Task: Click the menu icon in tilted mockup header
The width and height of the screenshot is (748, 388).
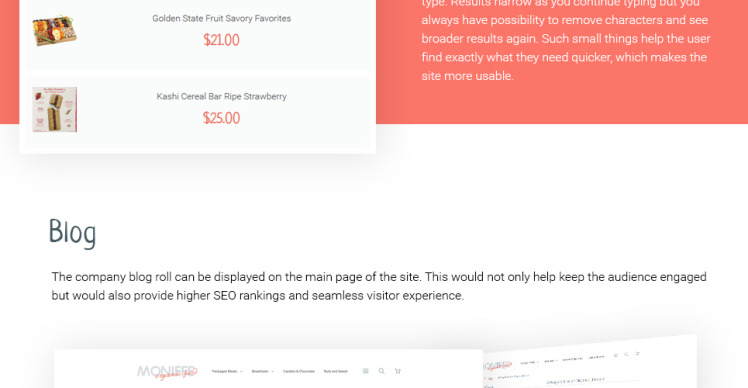Action: click(616, 355)
